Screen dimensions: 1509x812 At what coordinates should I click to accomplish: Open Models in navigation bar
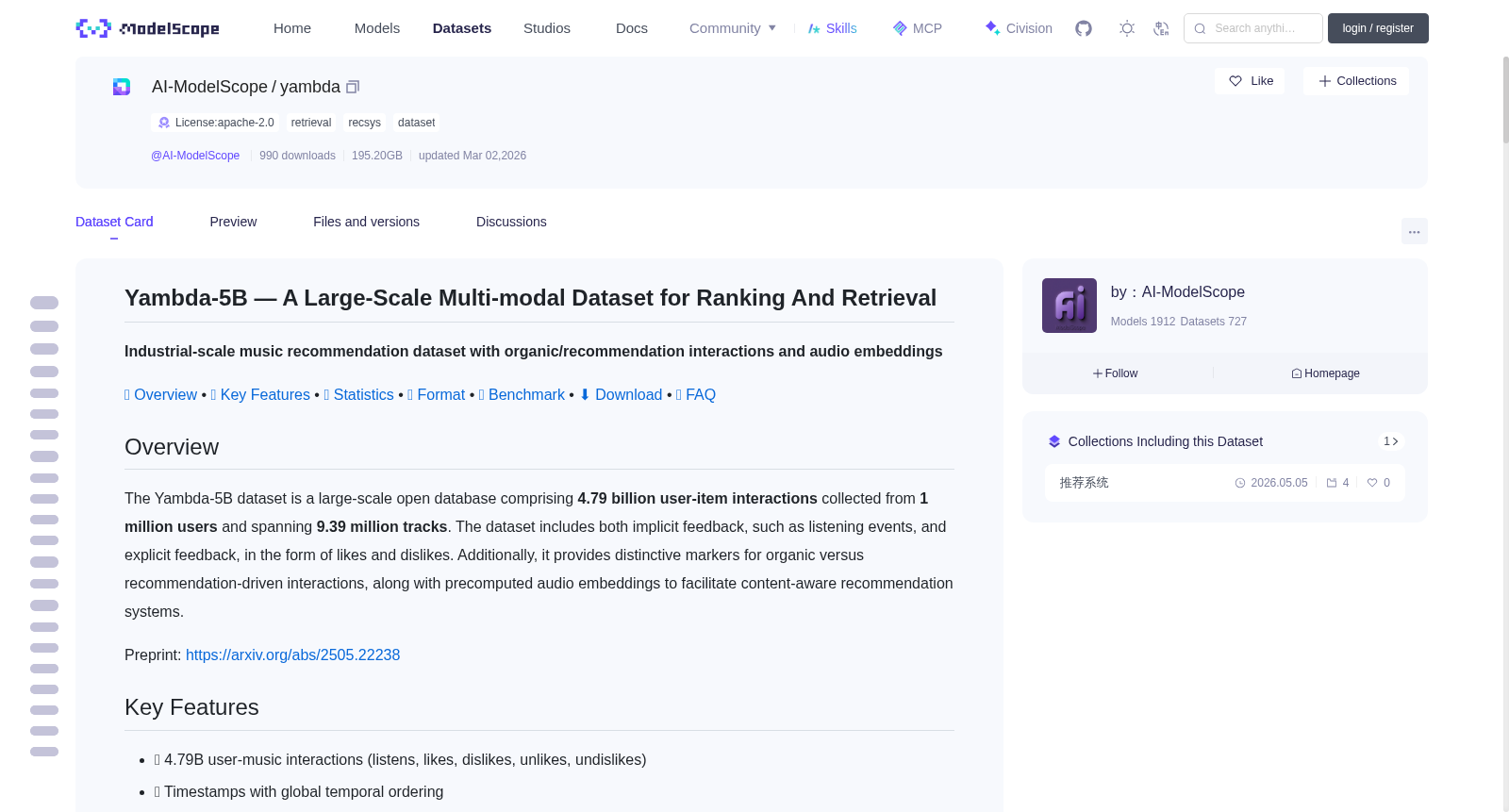tap(377, 28)
